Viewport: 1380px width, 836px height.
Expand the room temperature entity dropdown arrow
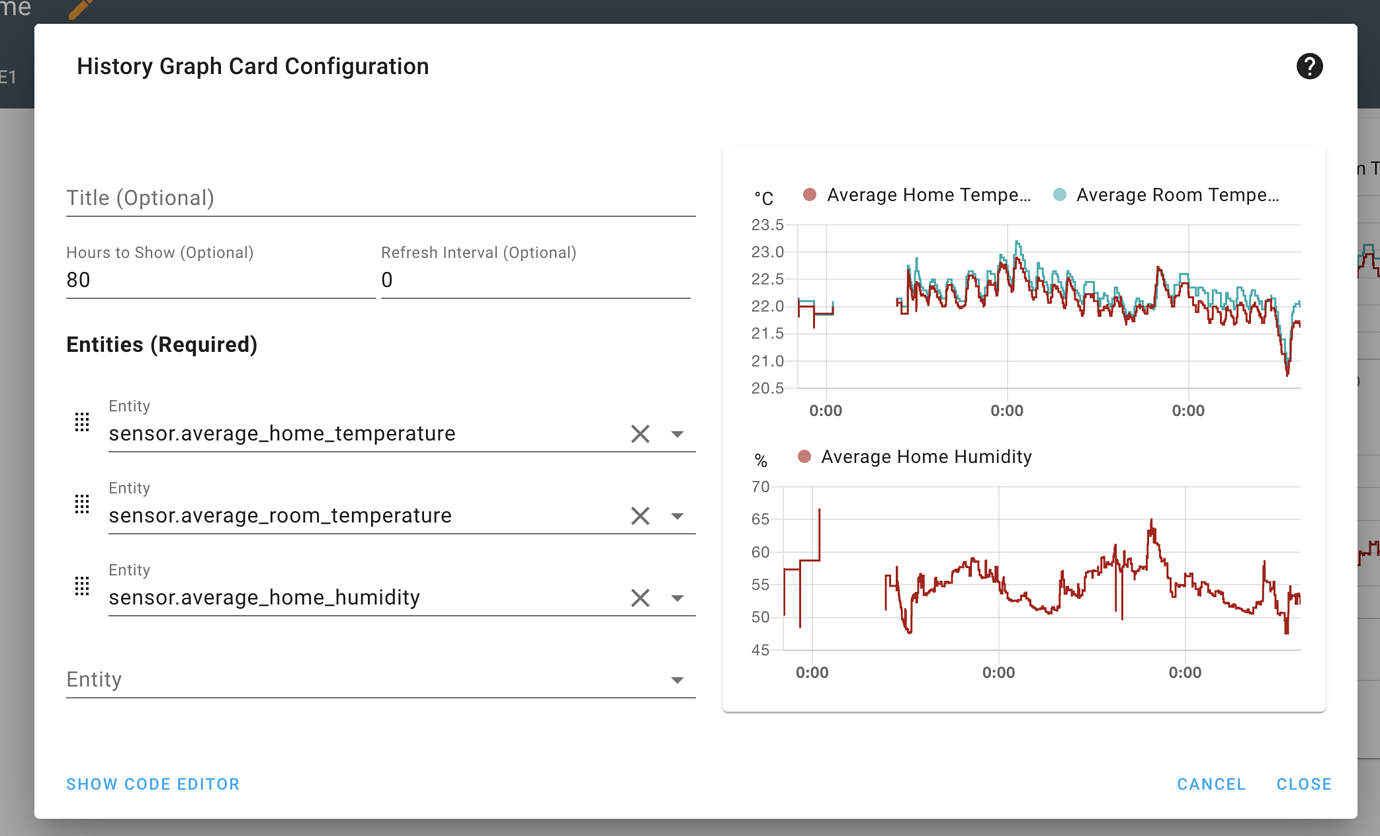(678, 515)
